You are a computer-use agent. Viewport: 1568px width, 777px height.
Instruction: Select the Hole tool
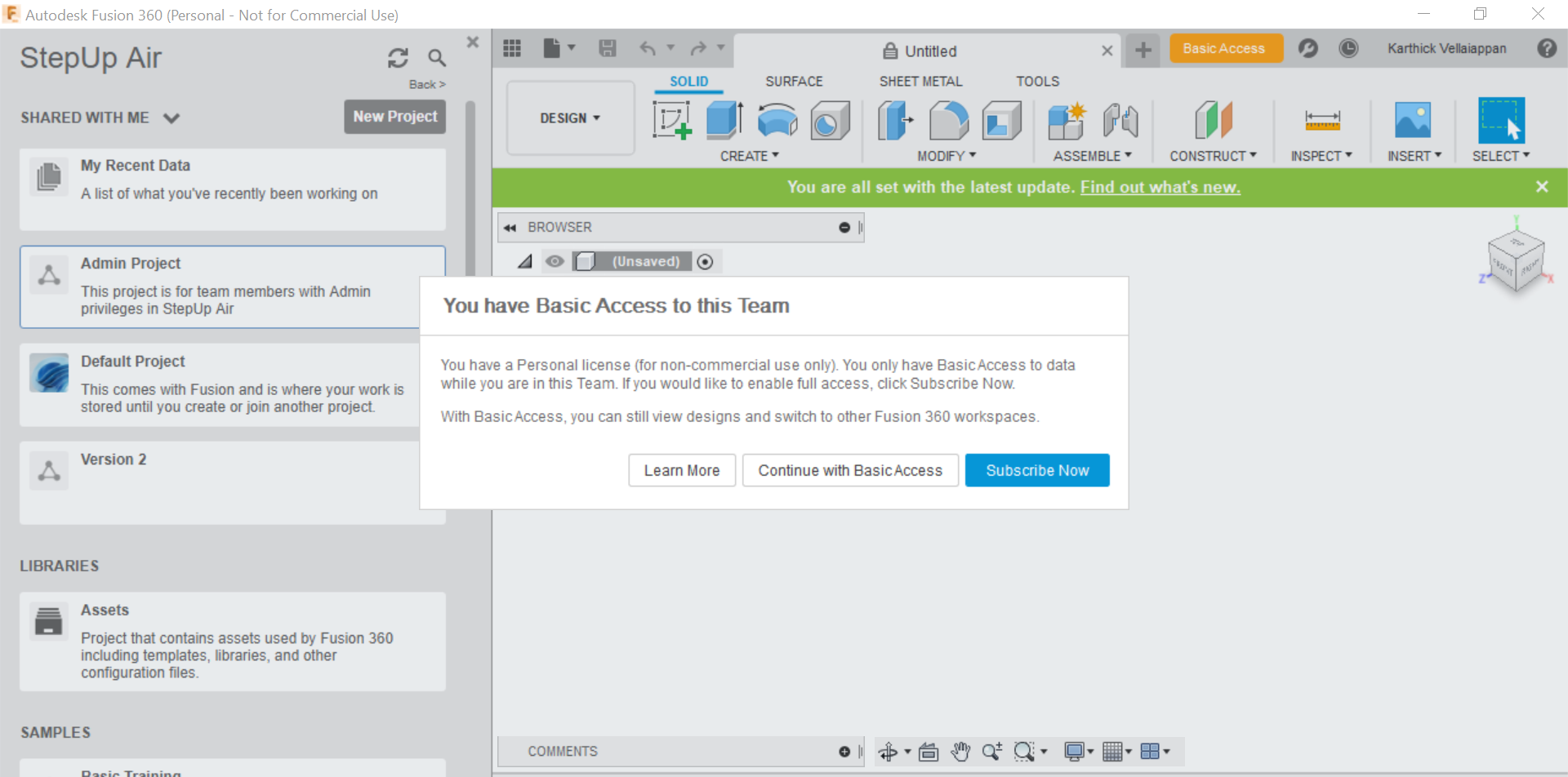point(829,121)
